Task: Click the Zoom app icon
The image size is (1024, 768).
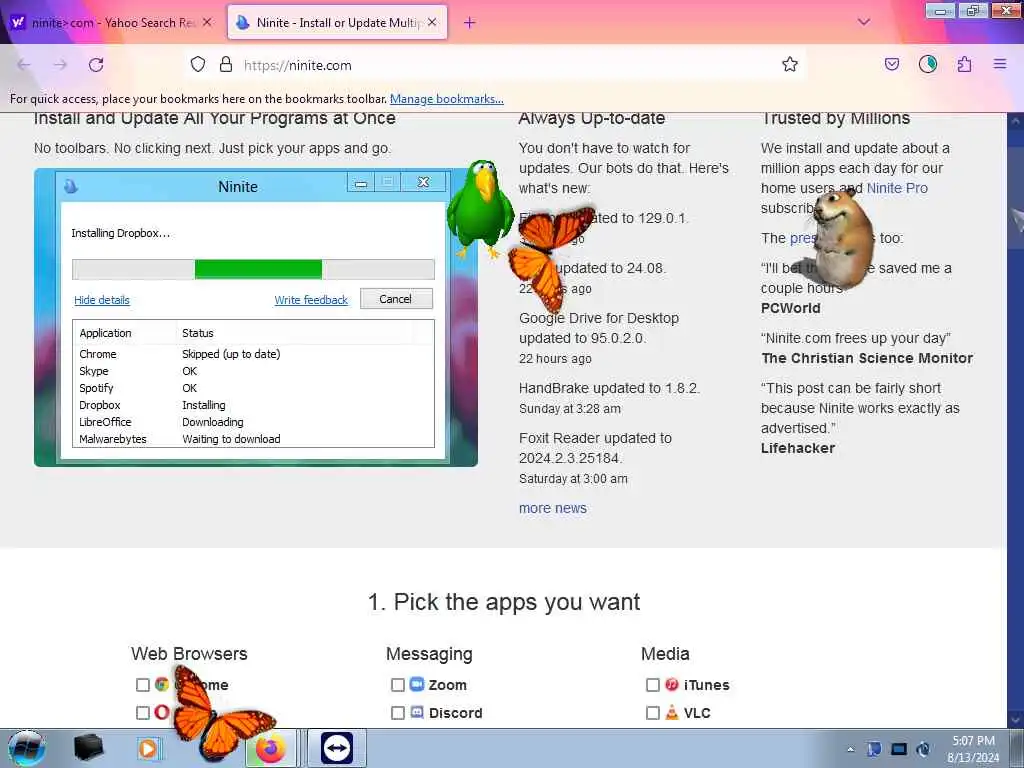Action: (x=417, y=684)
